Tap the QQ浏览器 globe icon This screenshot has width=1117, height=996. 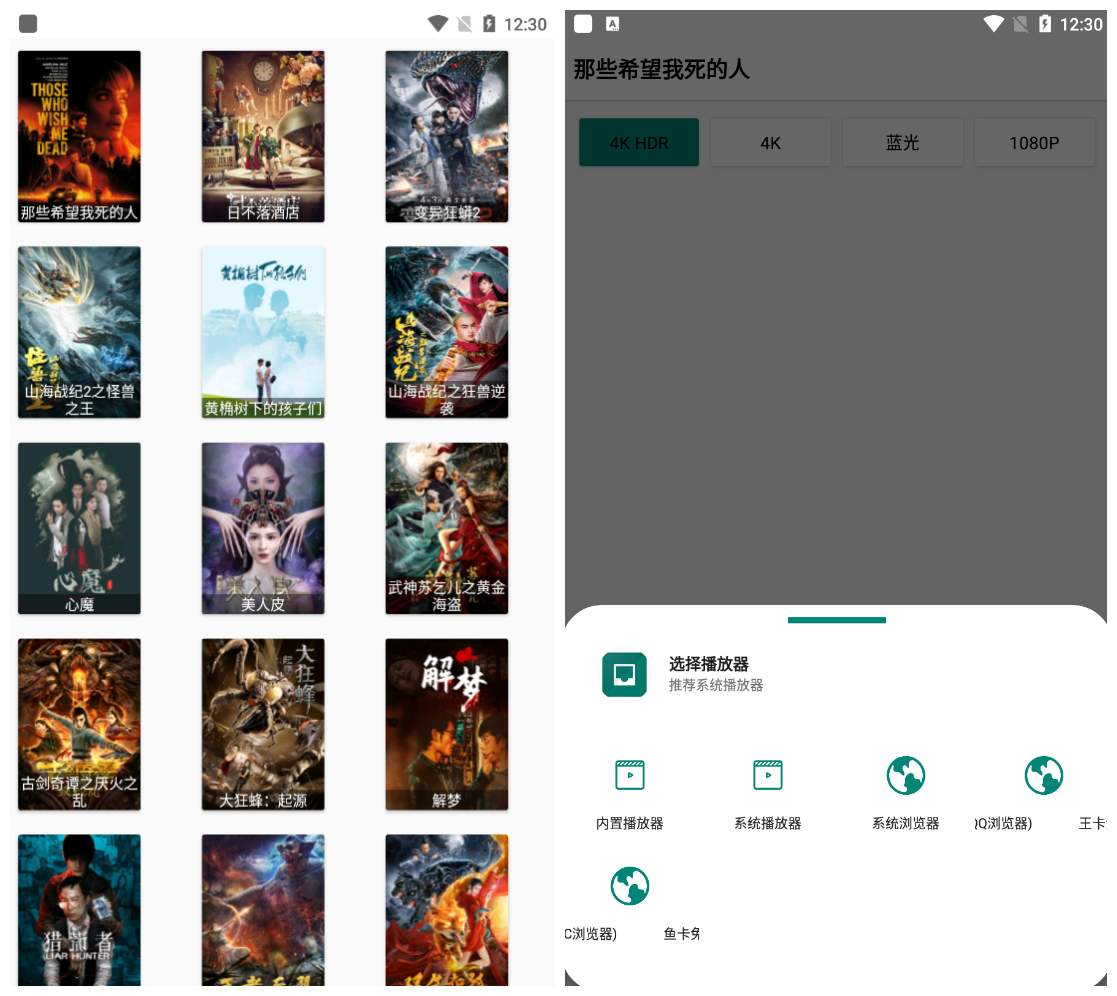coord(1044,775)
